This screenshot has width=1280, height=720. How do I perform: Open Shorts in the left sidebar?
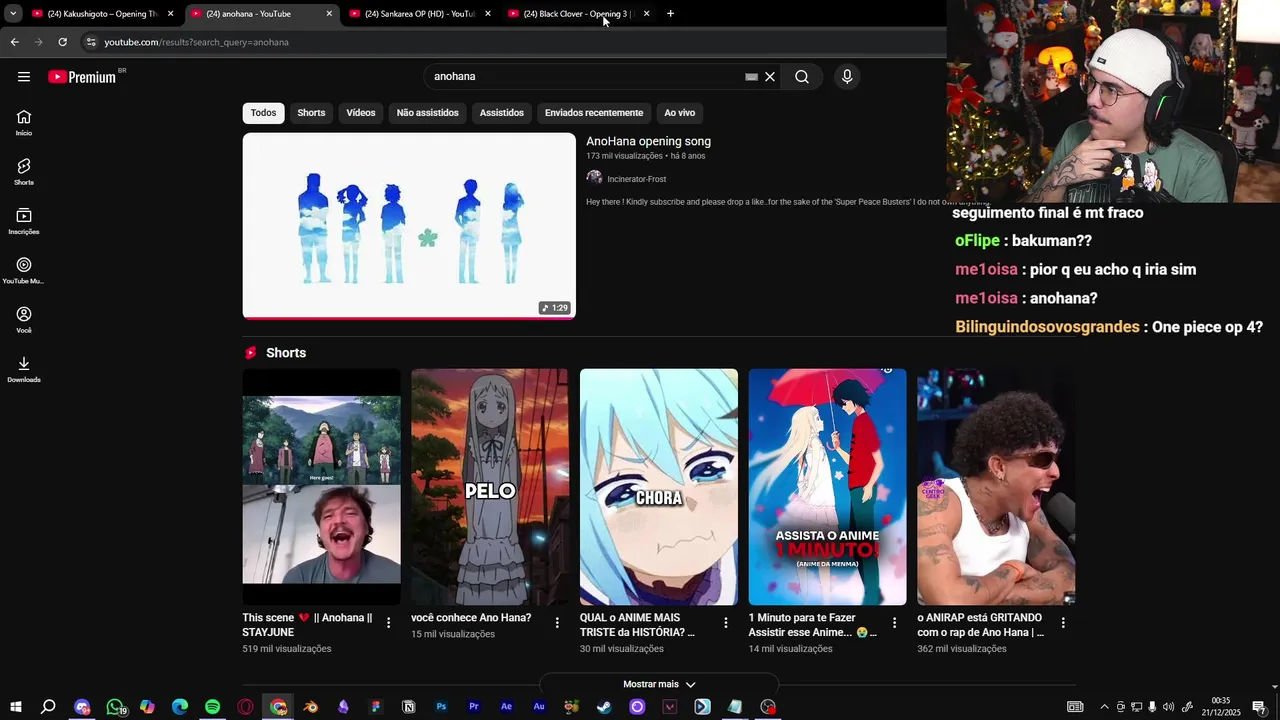(24, 171)
